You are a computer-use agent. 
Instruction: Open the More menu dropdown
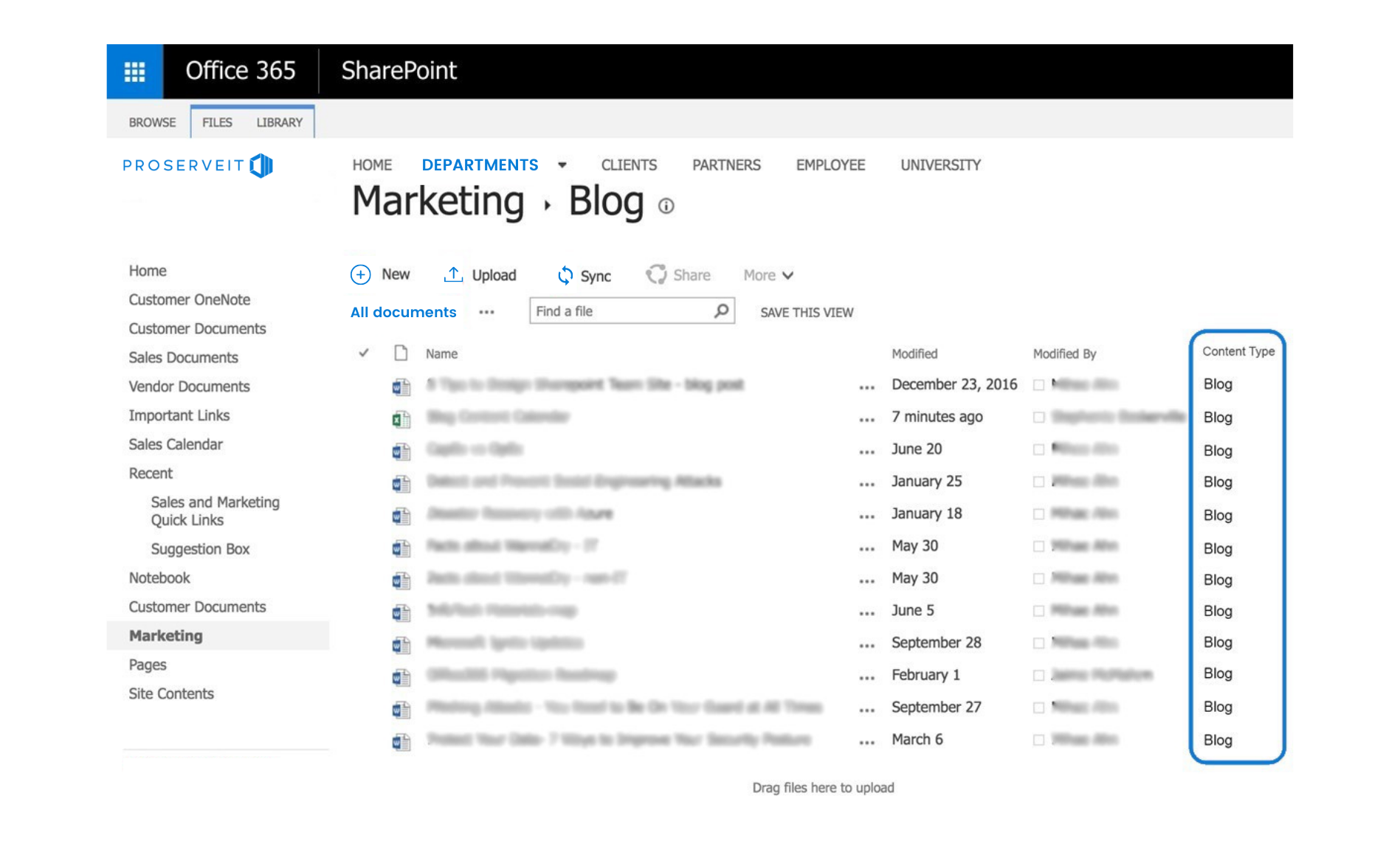click(x=768, y=274)
